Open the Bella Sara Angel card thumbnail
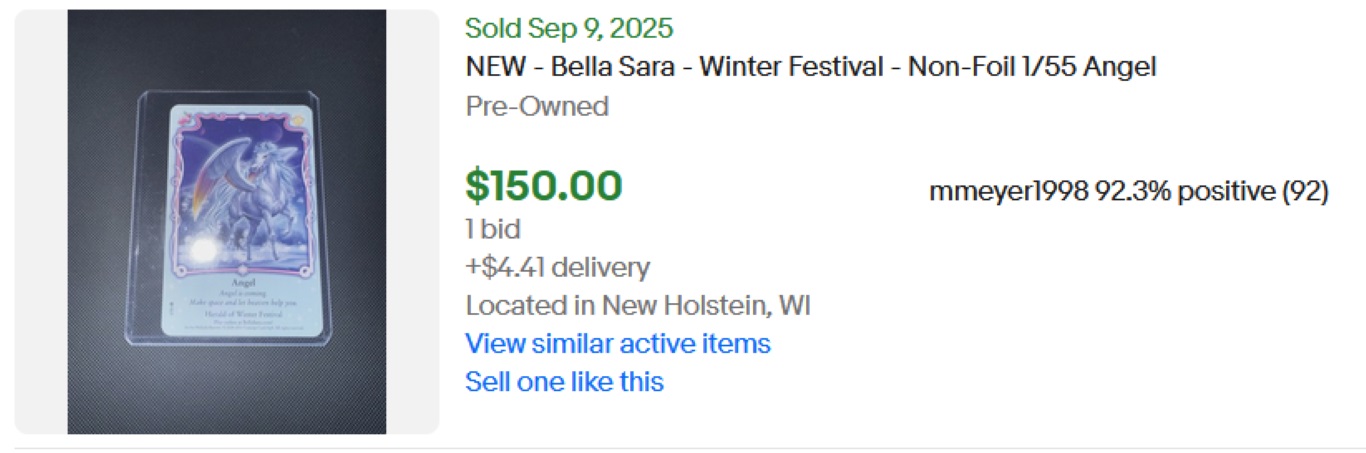Image resolution: width=1366 pixels, height=453 pixels. [227, 222]
